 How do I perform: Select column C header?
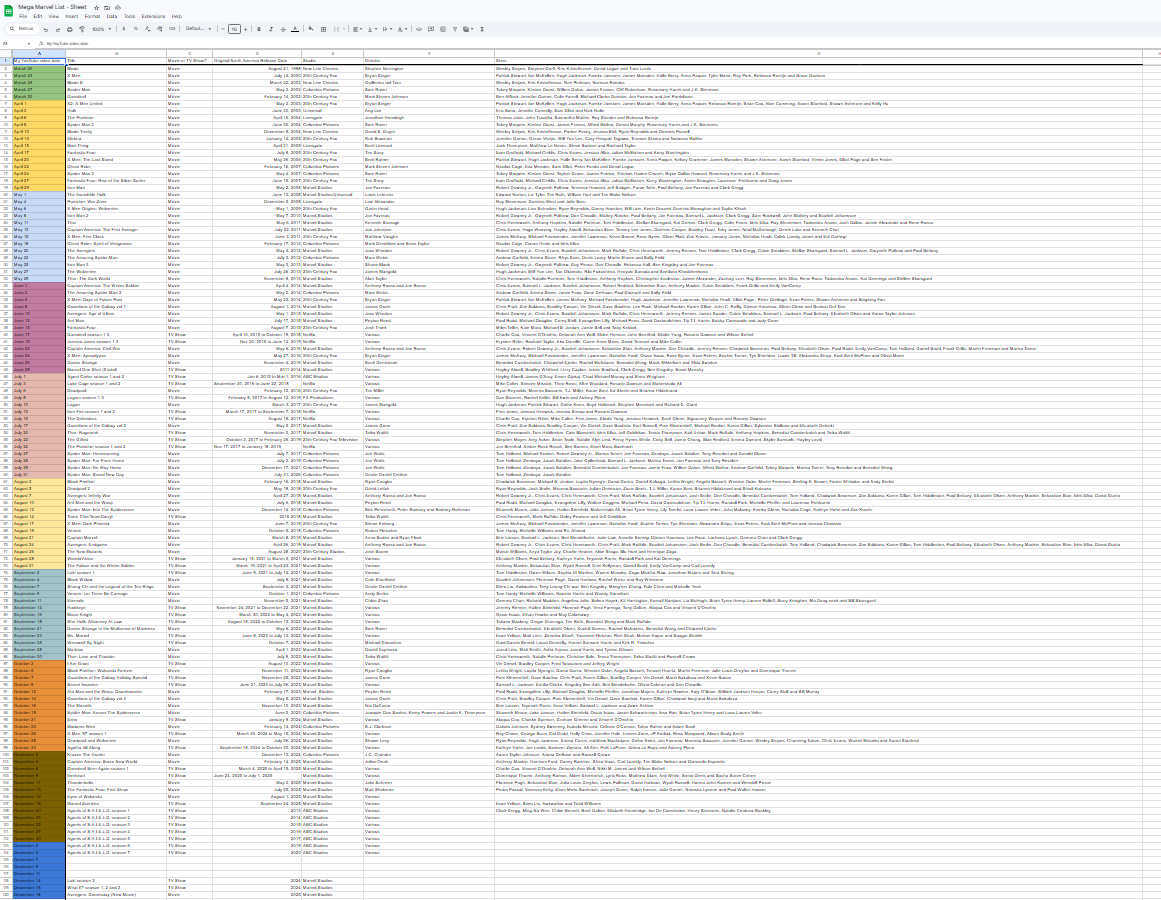click(190, 53)
